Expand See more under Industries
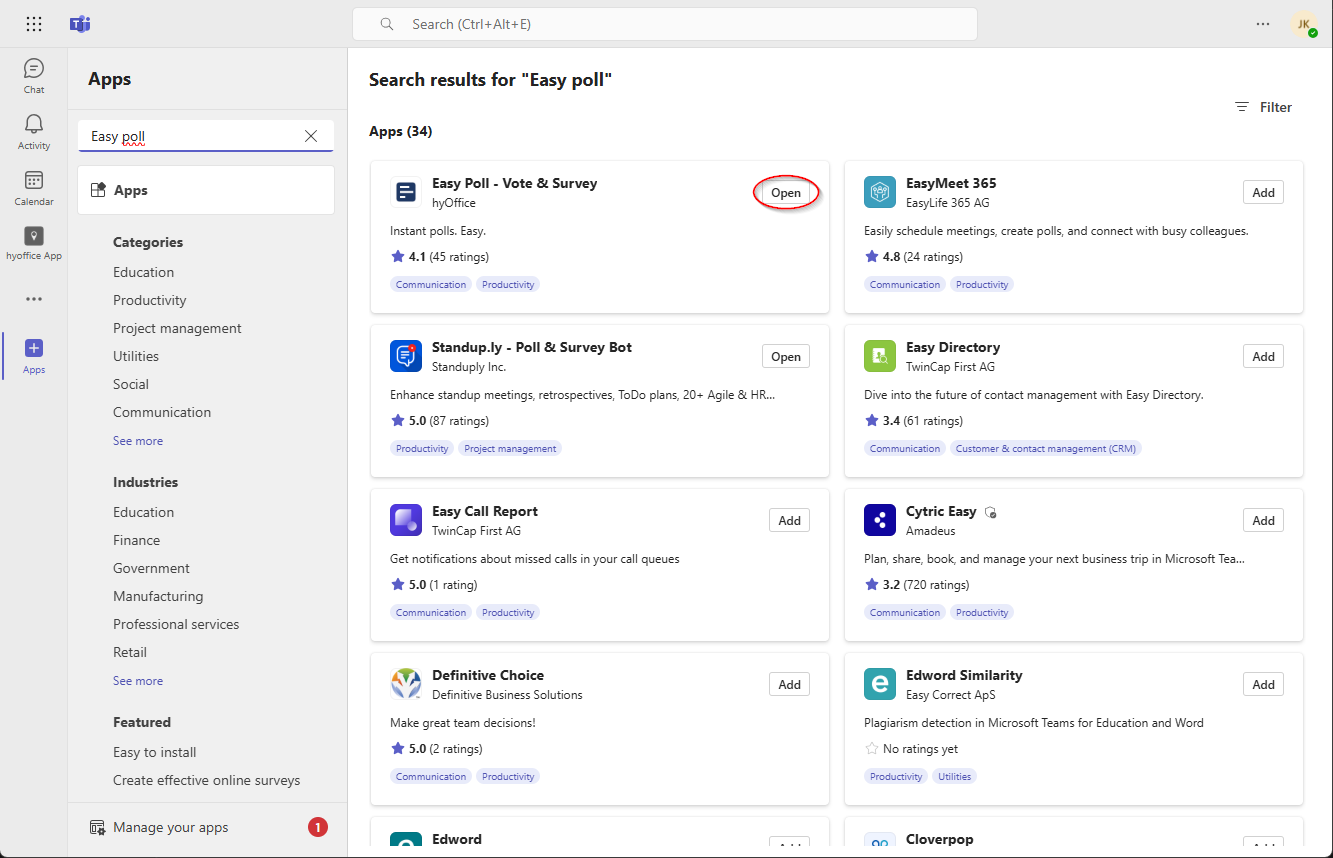The height and width of the screenshot is (858, 1333). pos(138,681)
